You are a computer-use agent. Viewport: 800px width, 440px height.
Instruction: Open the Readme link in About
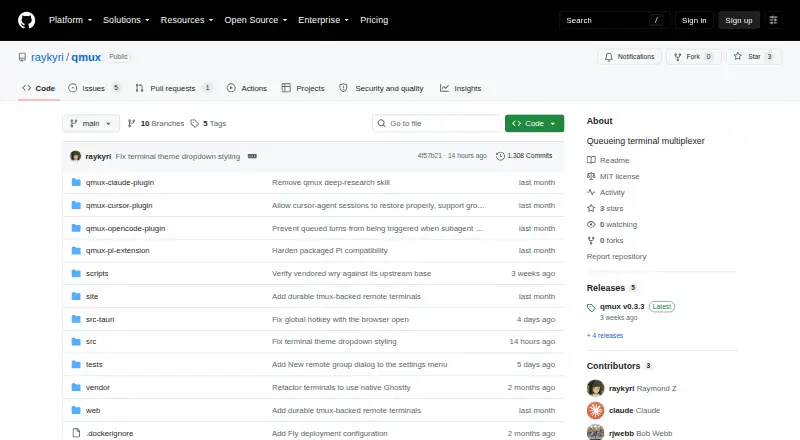[x=608, y=160]
